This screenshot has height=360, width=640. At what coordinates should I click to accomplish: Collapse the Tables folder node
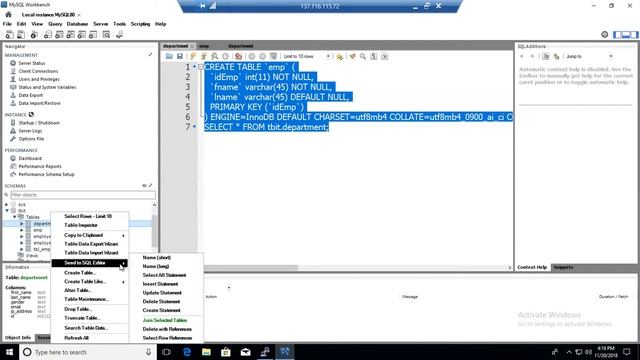click(14, 217)
